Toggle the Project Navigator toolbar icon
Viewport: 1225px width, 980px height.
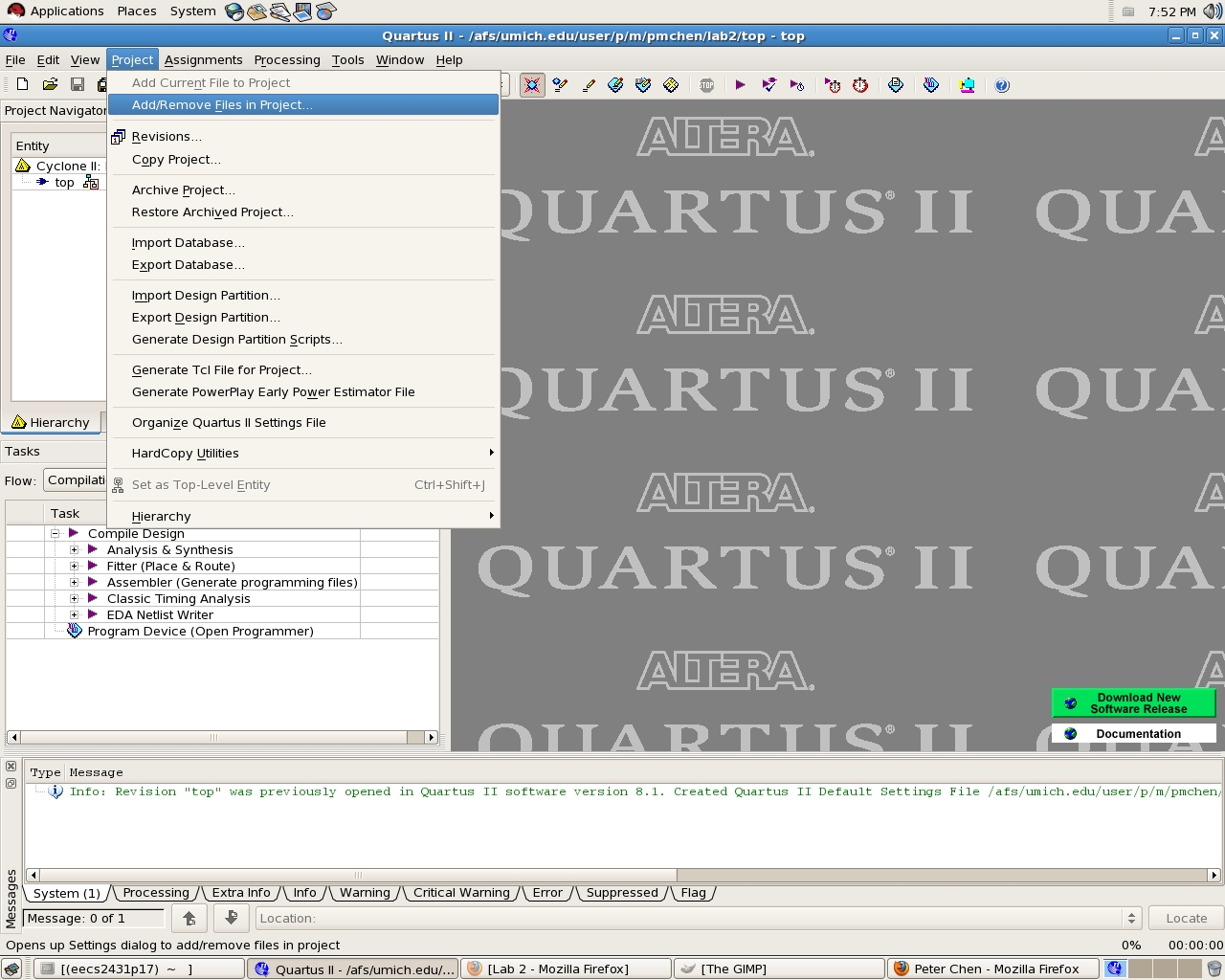coord(532,85)
